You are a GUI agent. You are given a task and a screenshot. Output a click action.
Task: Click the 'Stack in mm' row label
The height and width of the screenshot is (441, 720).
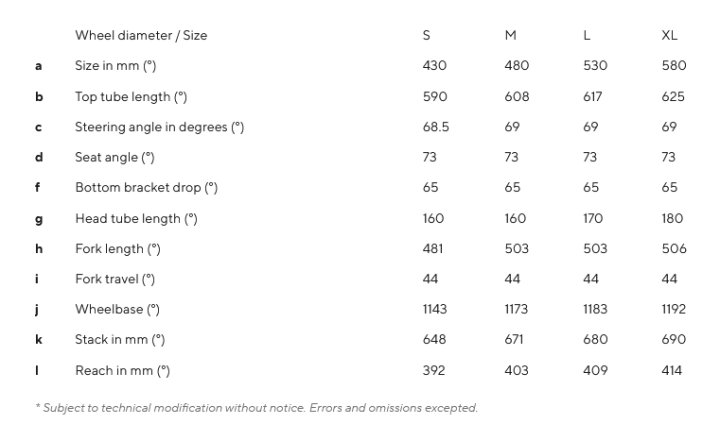(120, 340)
